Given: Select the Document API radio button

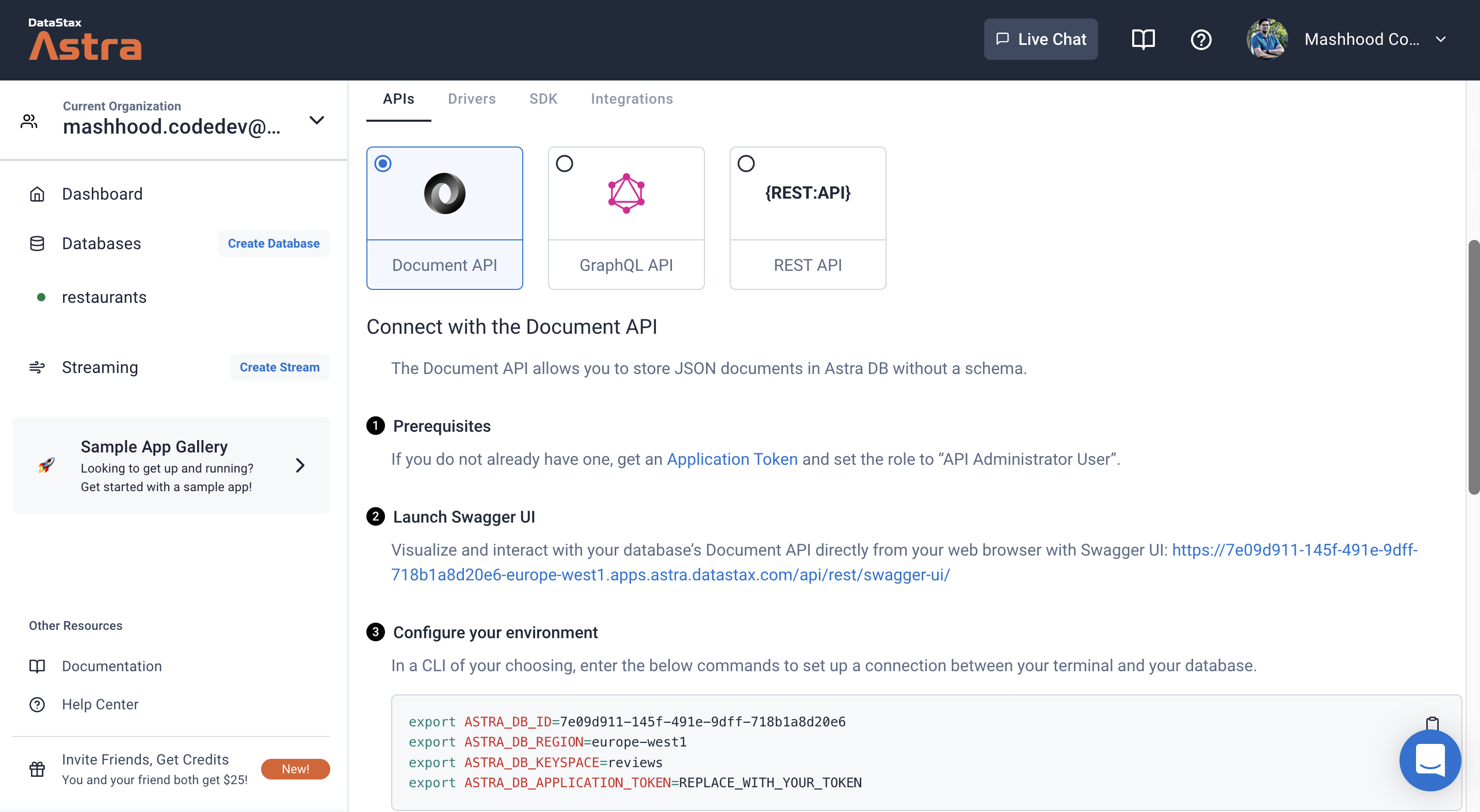Looking at the screenshot, I should point(383,164).
